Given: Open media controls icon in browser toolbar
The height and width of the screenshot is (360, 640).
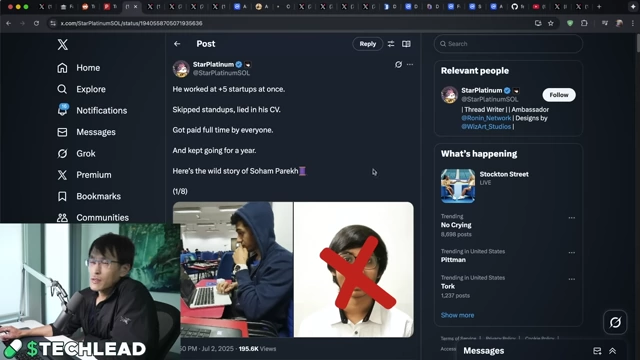Looking at the screenshot, I should click(605, 23).
